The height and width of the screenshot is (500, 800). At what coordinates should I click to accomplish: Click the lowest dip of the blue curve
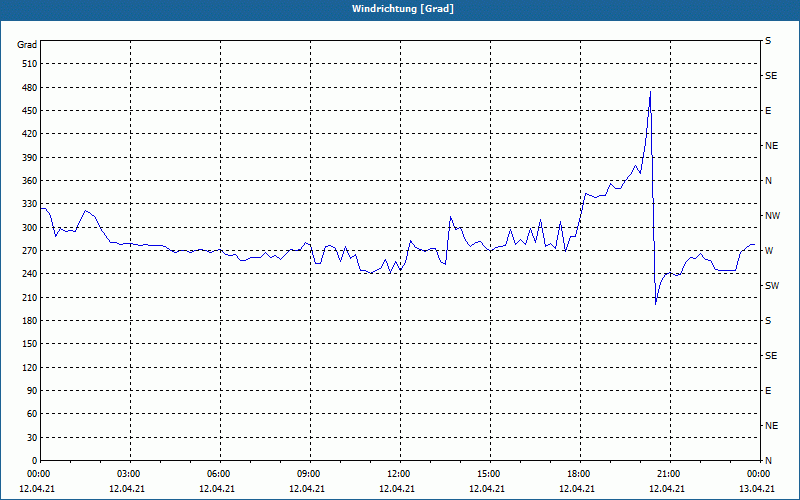656,304
